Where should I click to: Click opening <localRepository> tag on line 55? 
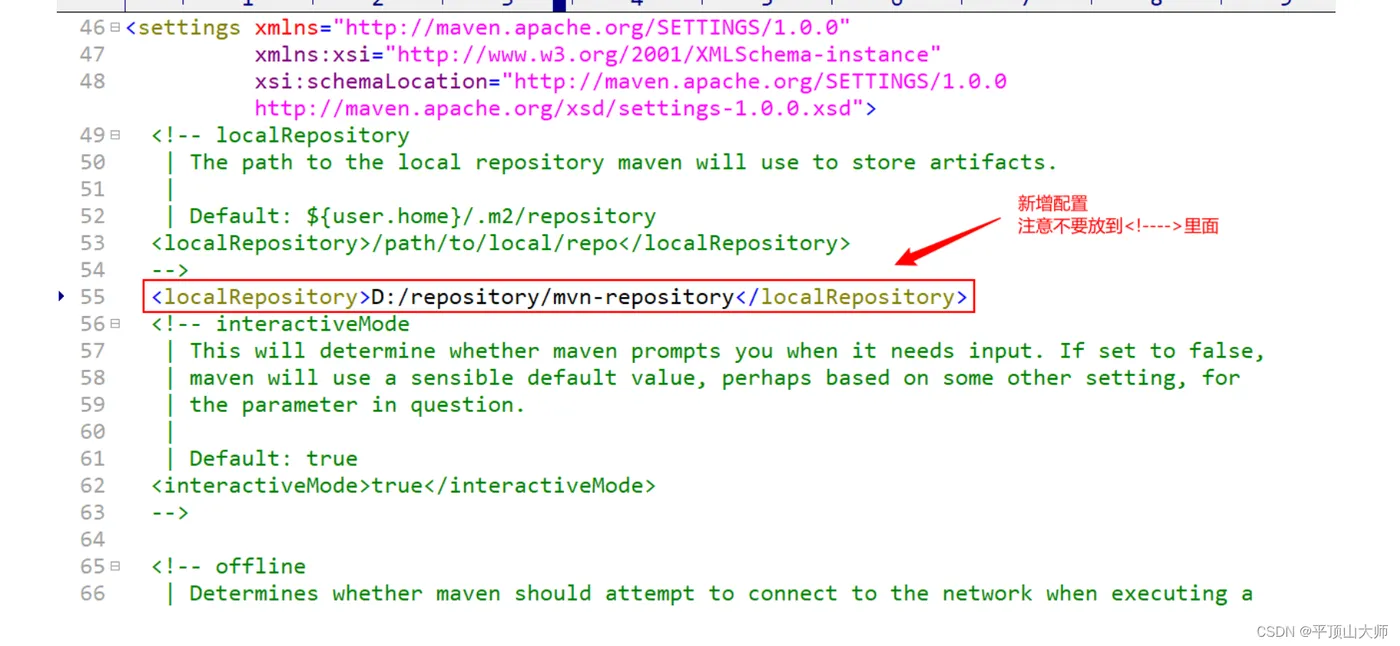point(261,297)
